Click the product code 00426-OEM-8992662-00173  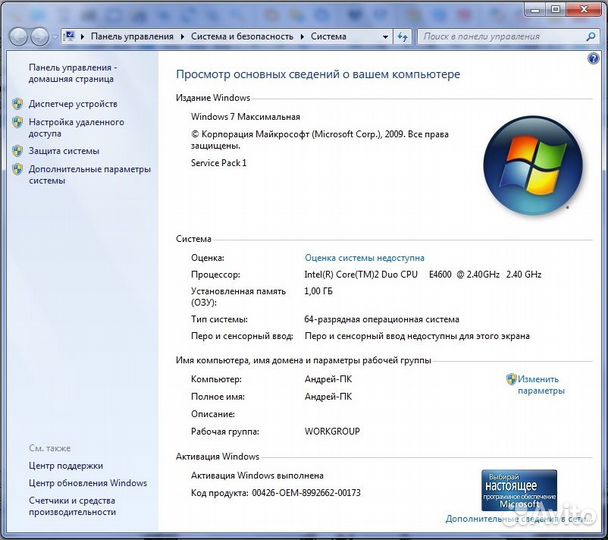coord(306,493)
